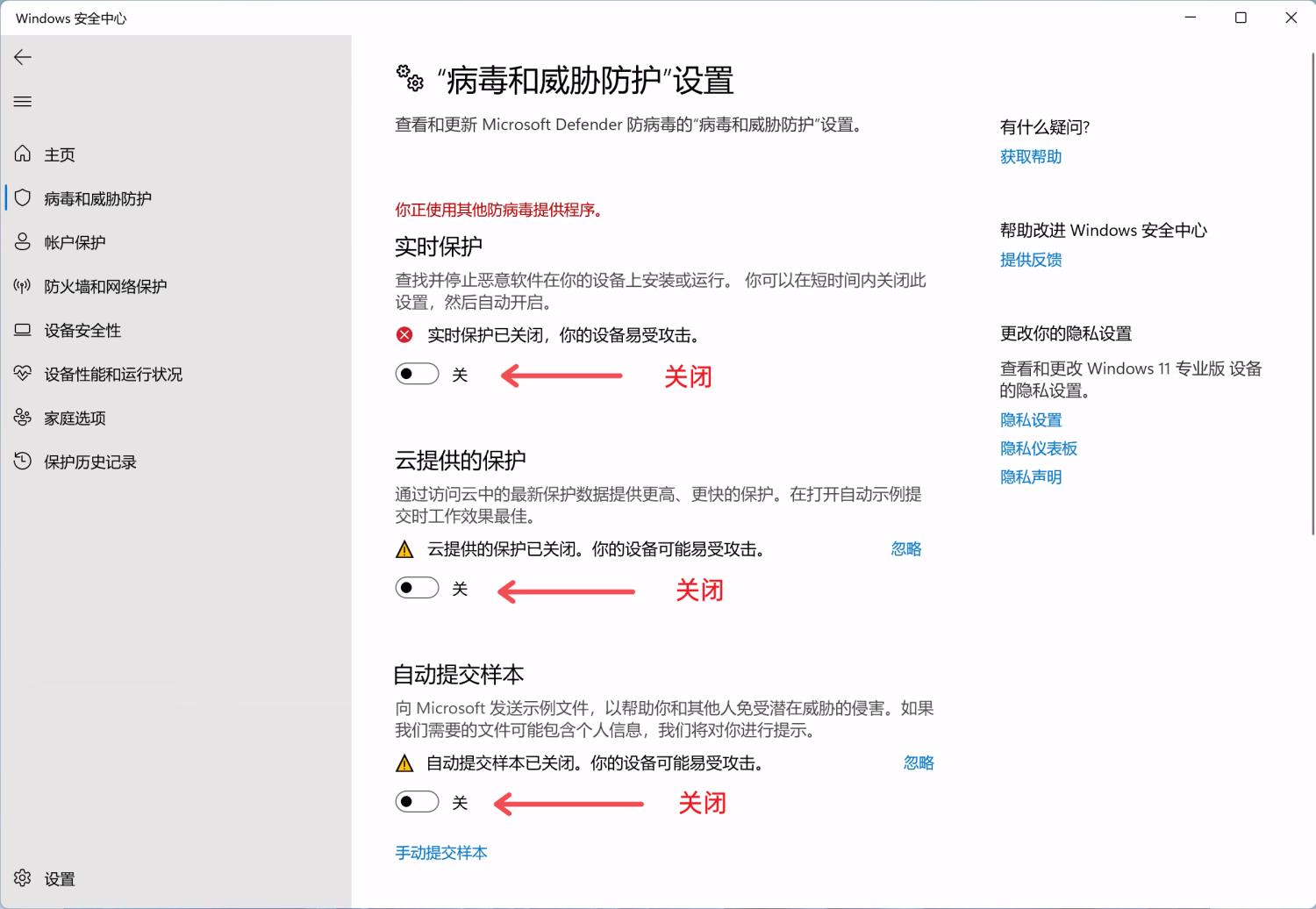Viewport: 1316px width, 909px height.
Task: Dismiss cloud protection warning with 忽略
Action: tap(905, 549)
